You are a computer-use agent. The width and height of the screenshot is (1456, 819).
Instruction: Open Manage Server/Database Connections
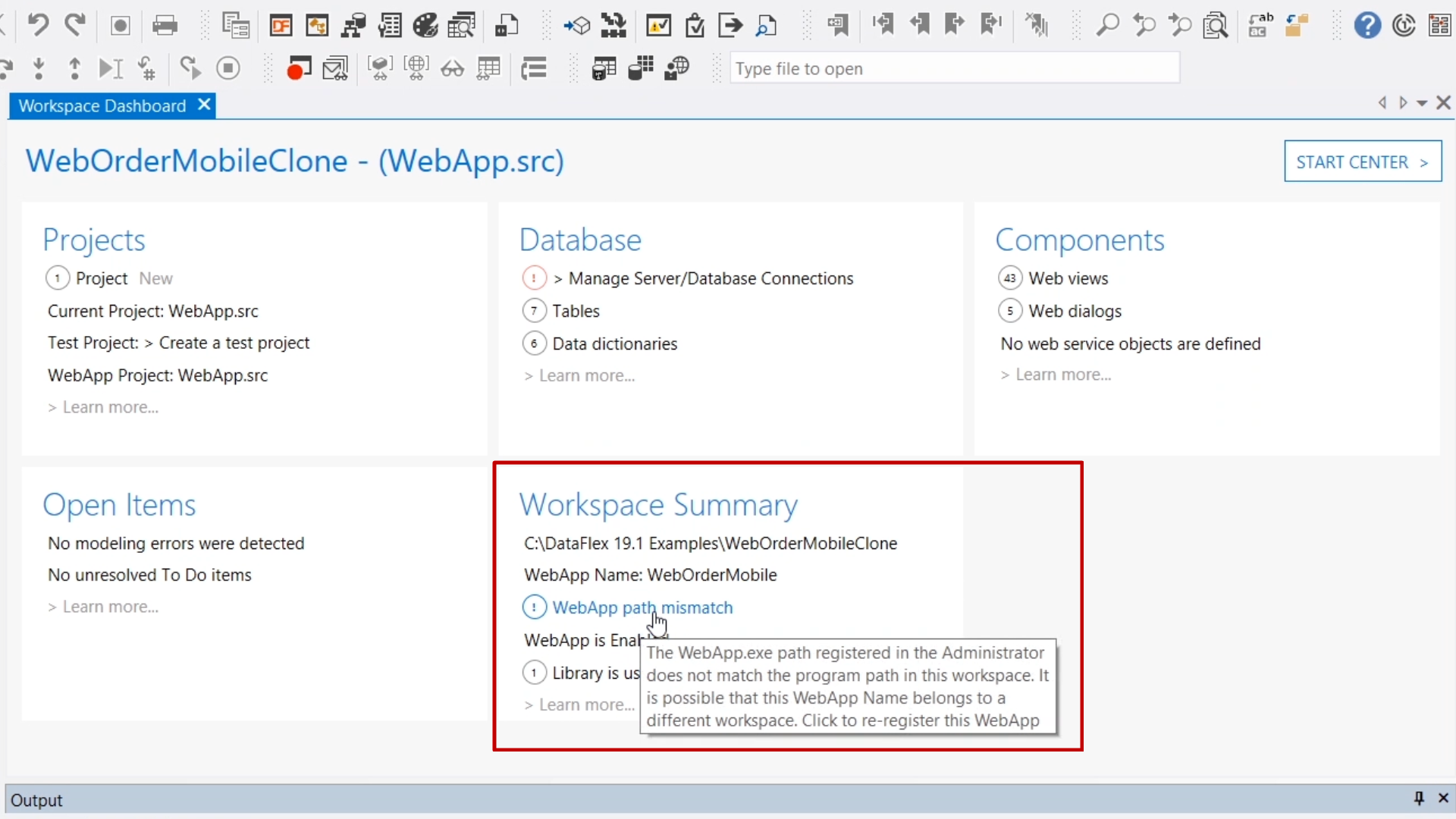[711, 278]
